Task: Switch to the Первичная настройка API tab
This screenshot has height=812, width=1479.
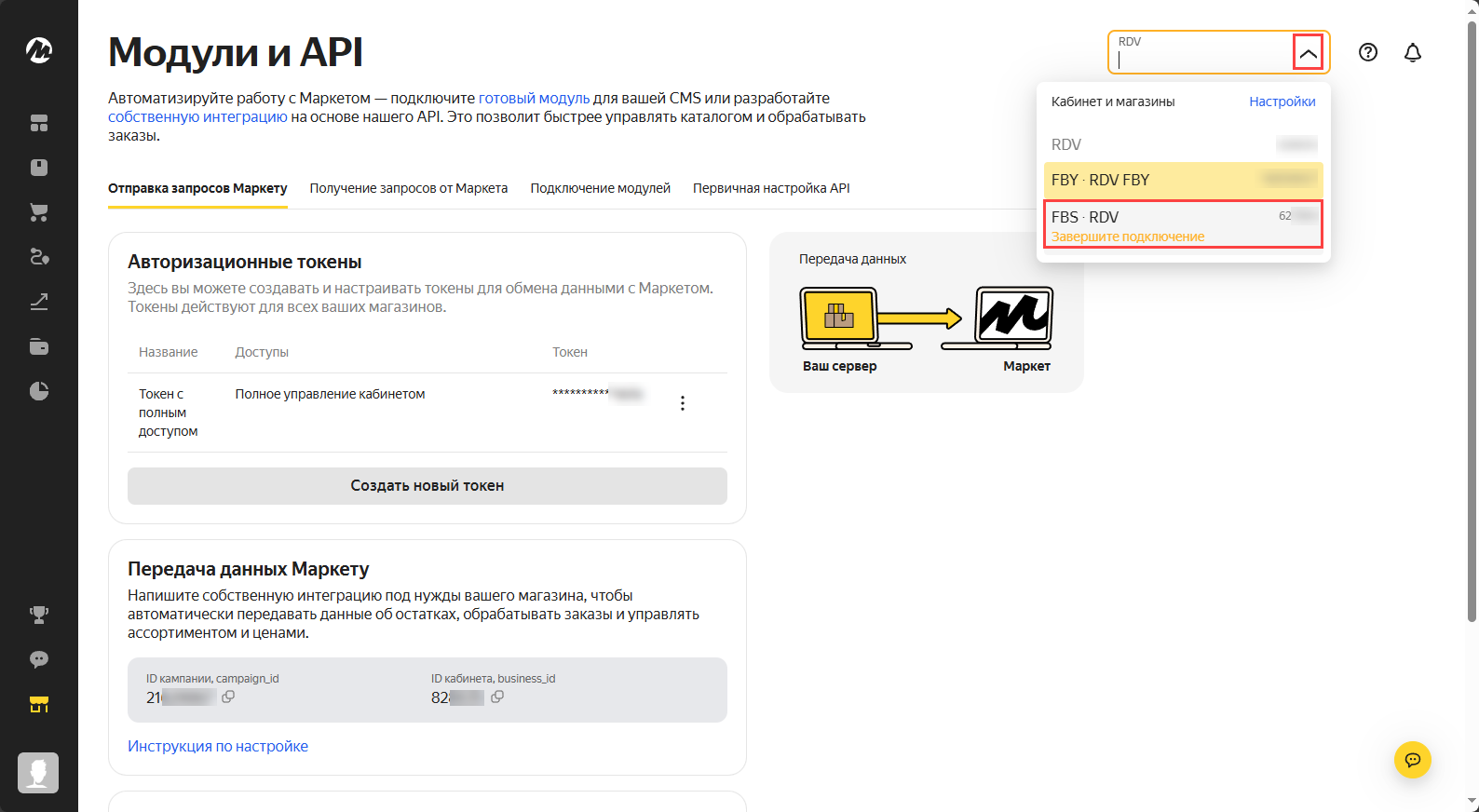Action: pos(771,188)
